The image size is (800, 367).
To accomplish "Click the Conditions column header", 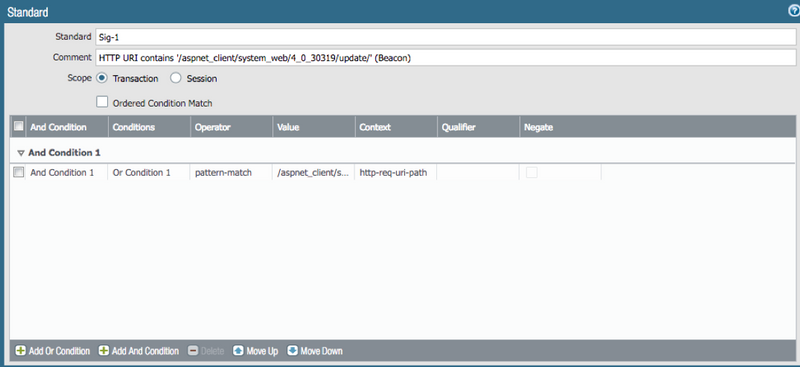I will click(149, 127).
